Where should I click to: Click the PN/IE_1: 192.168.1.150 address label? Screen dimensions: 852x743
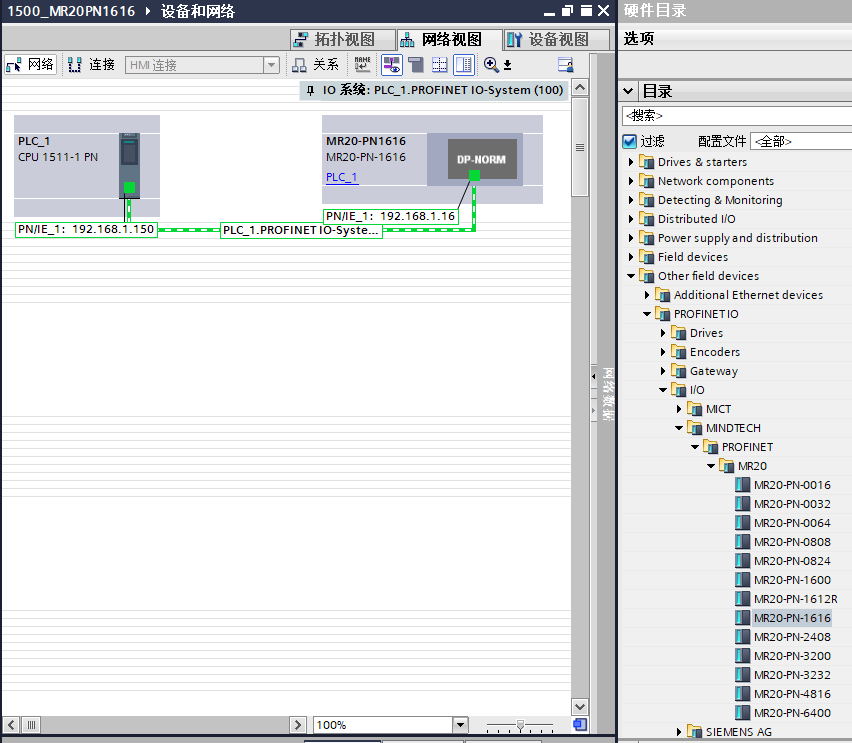pyautogui.click(x=86, y=229)
